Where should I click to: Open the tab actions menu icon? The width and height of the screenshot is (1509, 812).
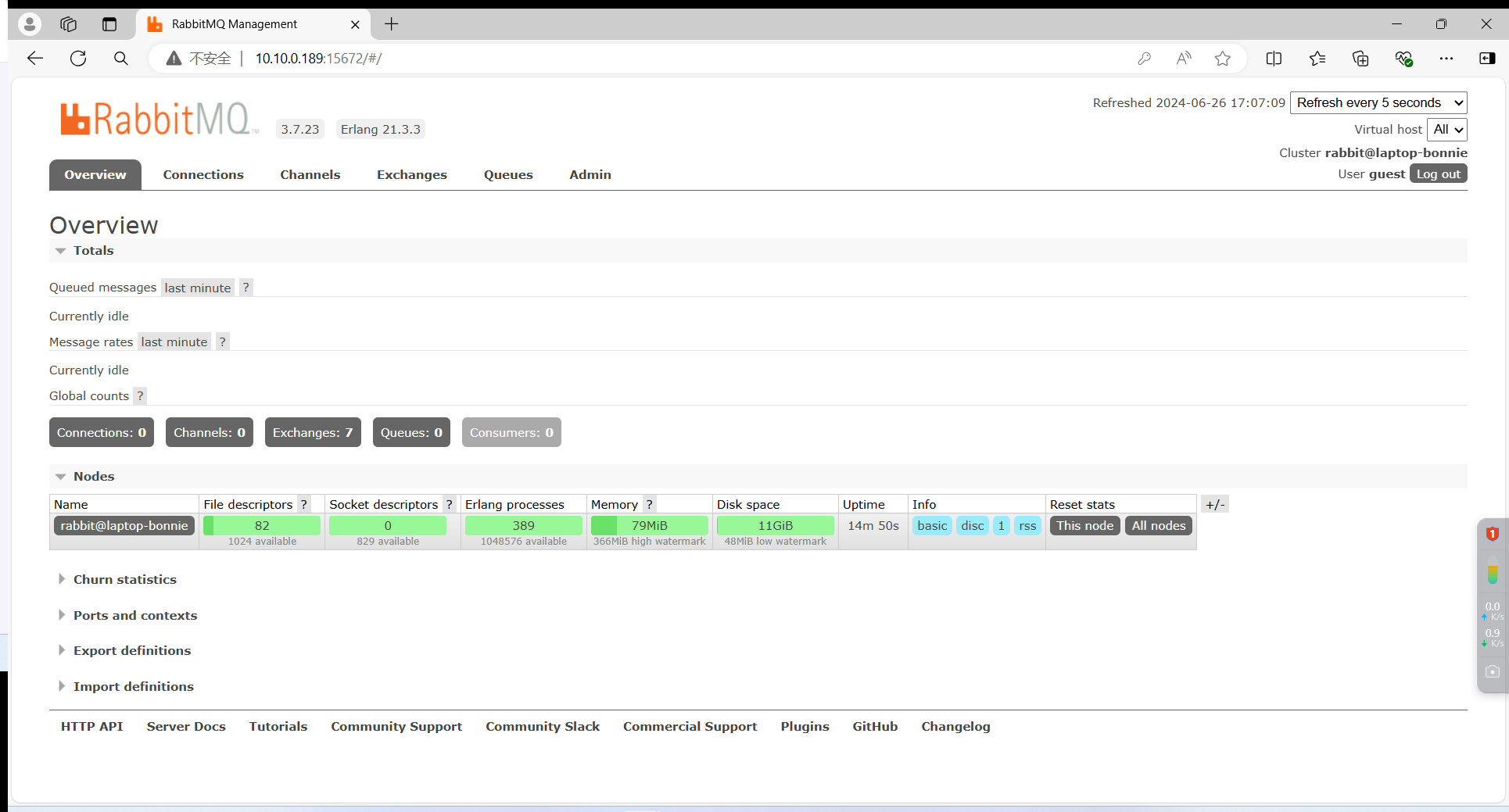tap(109, 24)
